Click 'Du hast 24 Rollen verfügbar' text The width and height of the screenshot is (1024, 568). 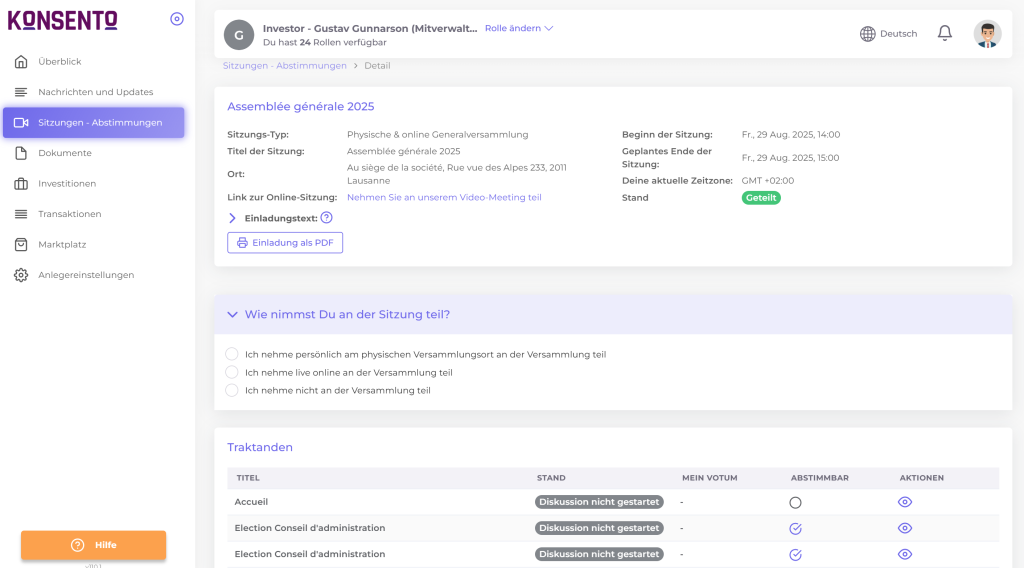pos(325,42)
